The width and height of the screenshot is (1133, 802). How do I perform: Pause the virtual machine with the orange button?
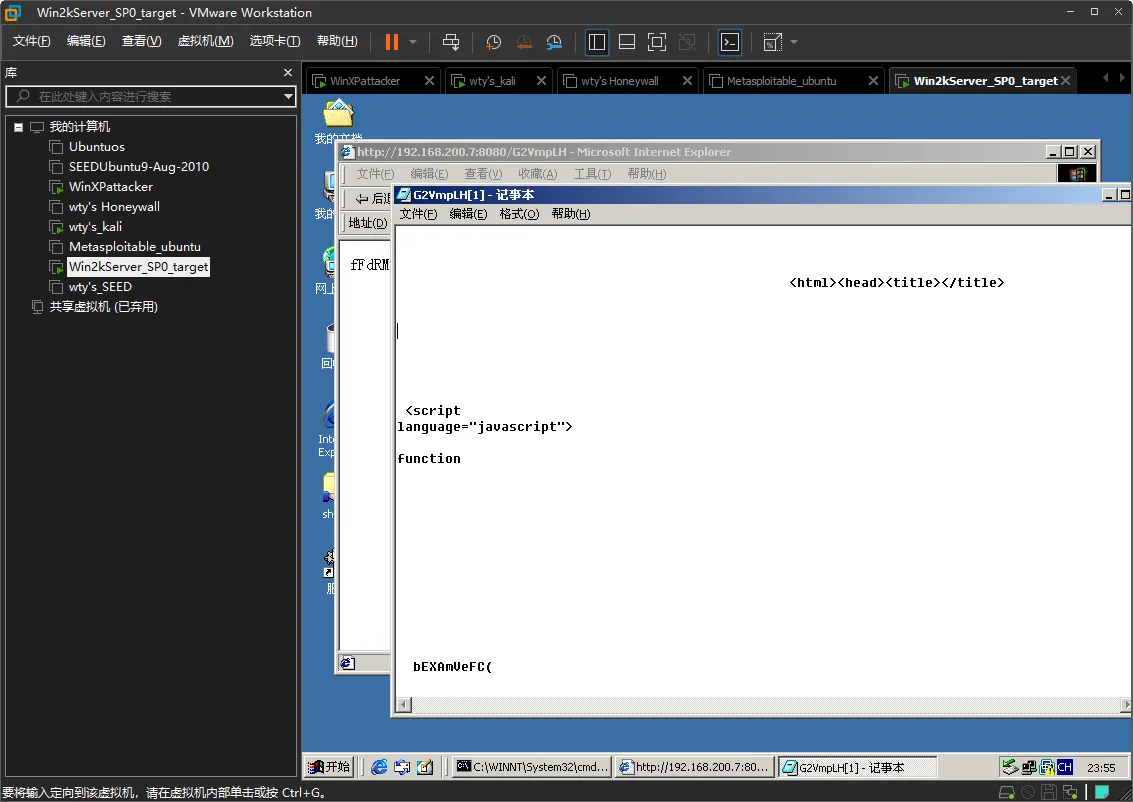[x=392, y=42]
